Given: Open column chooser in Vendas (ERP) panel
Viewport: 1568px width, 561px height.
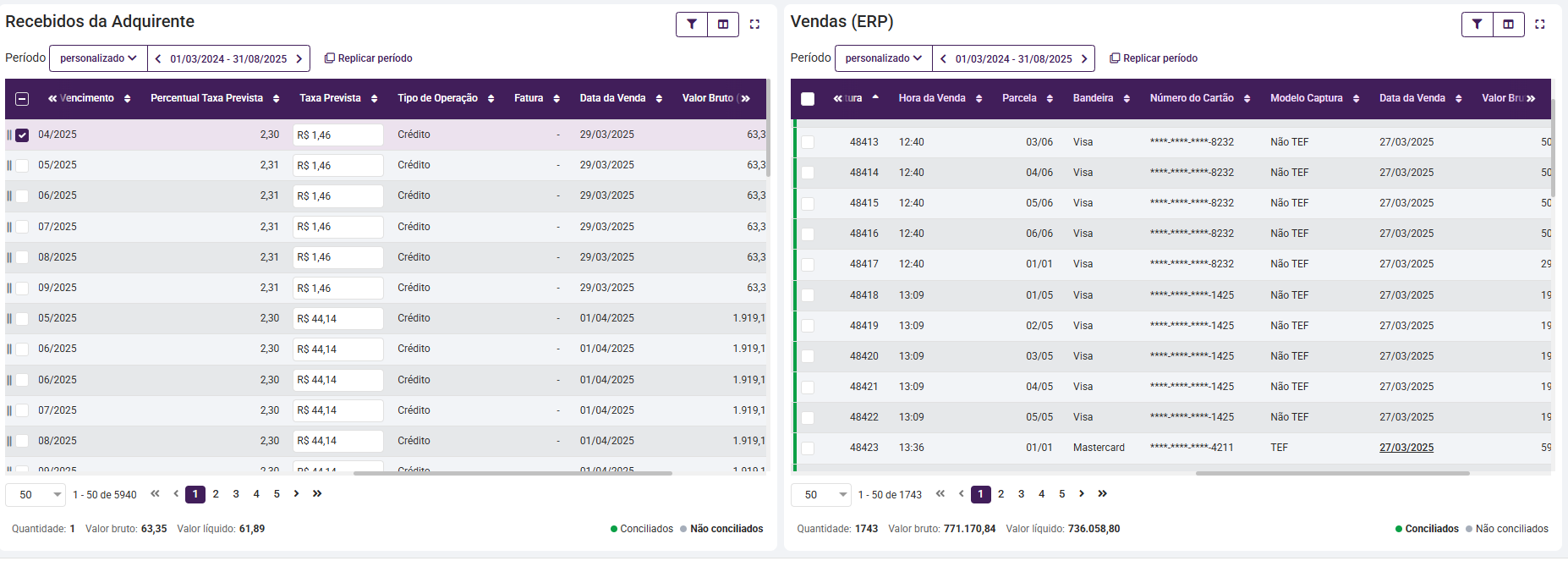Looking at the screenshot, I should [x=1508, y=25].
